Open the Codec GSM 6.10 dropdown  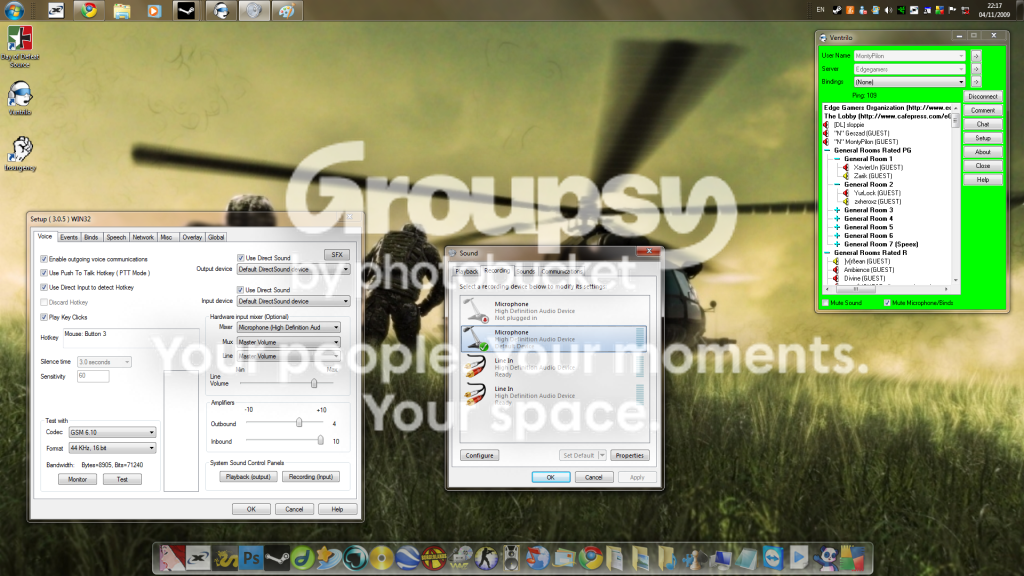point(112,432)
